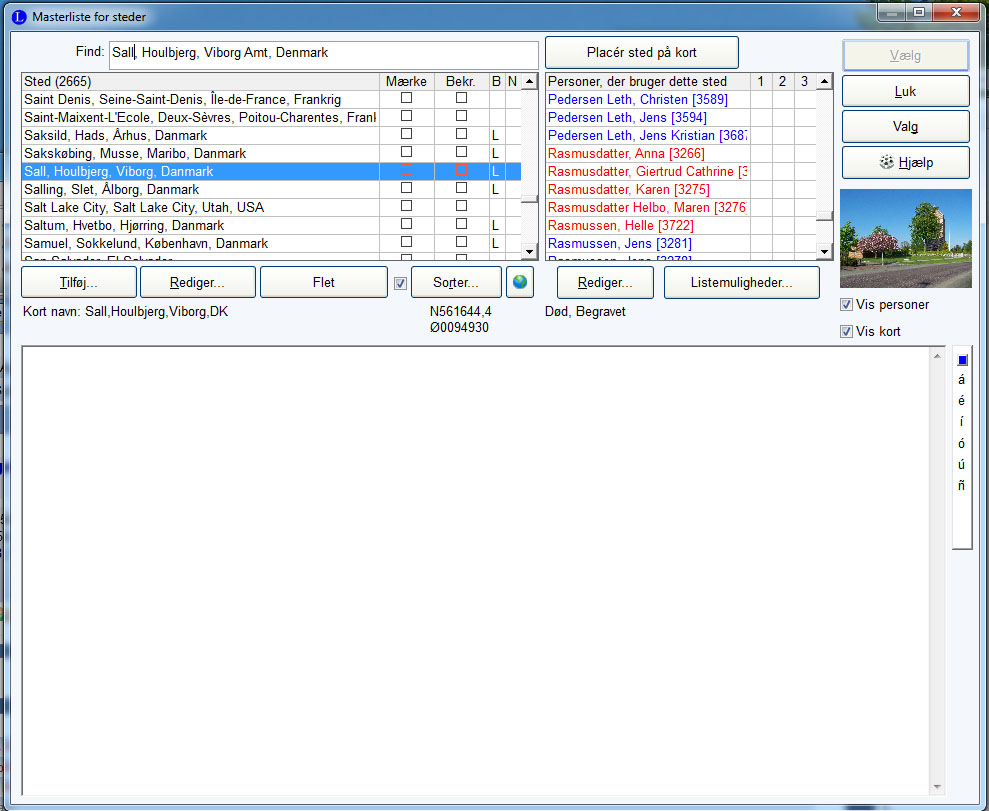Viewport: 989px width, 811px height.
Task: Toggle the checkbox left of the Sorter button
Action: click(x=401, y=284)
